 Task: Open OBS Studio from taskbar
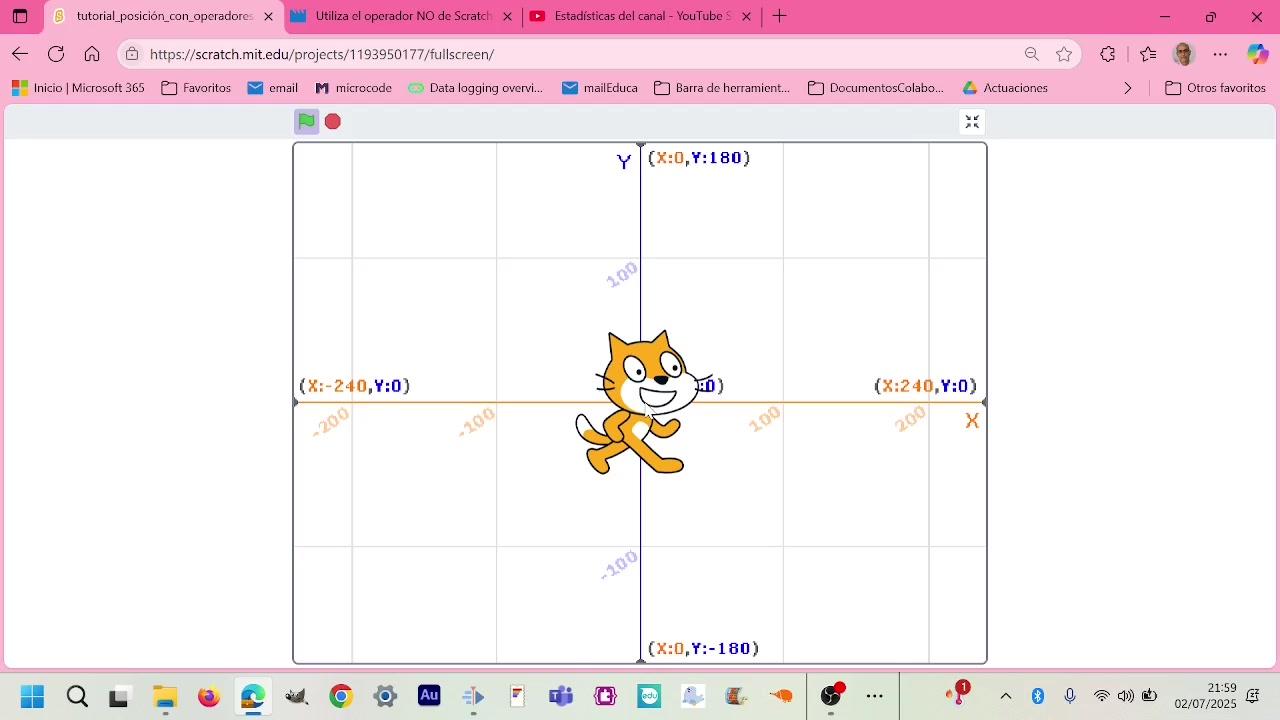831,696
